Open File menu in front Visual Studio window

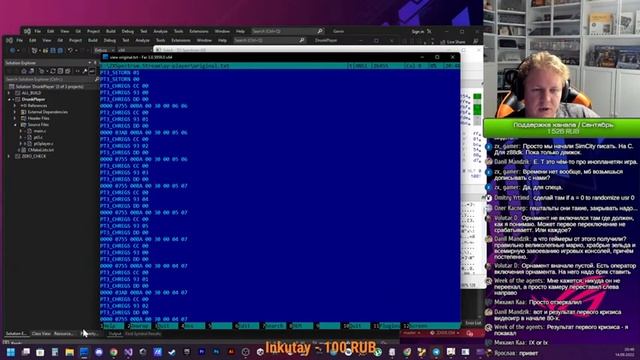tap(19, 40)
